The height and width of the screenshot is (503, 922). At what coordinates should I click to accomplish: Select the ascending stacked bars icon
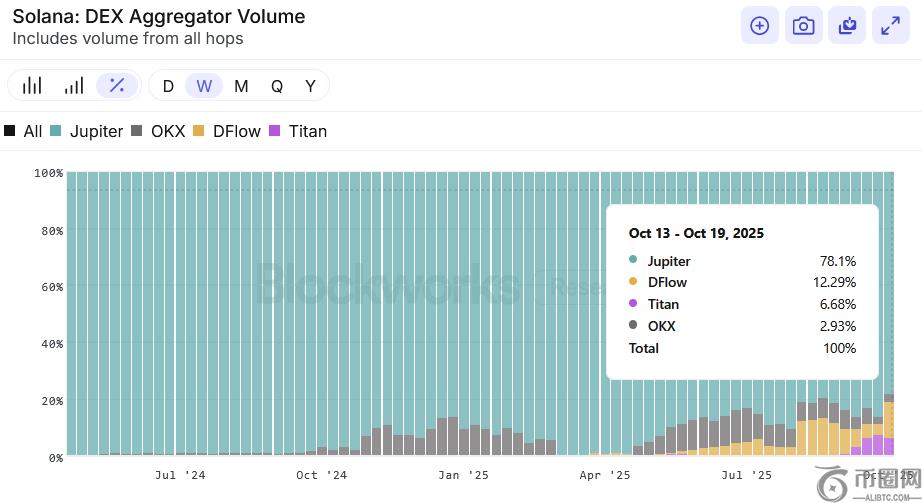[74, 86]
